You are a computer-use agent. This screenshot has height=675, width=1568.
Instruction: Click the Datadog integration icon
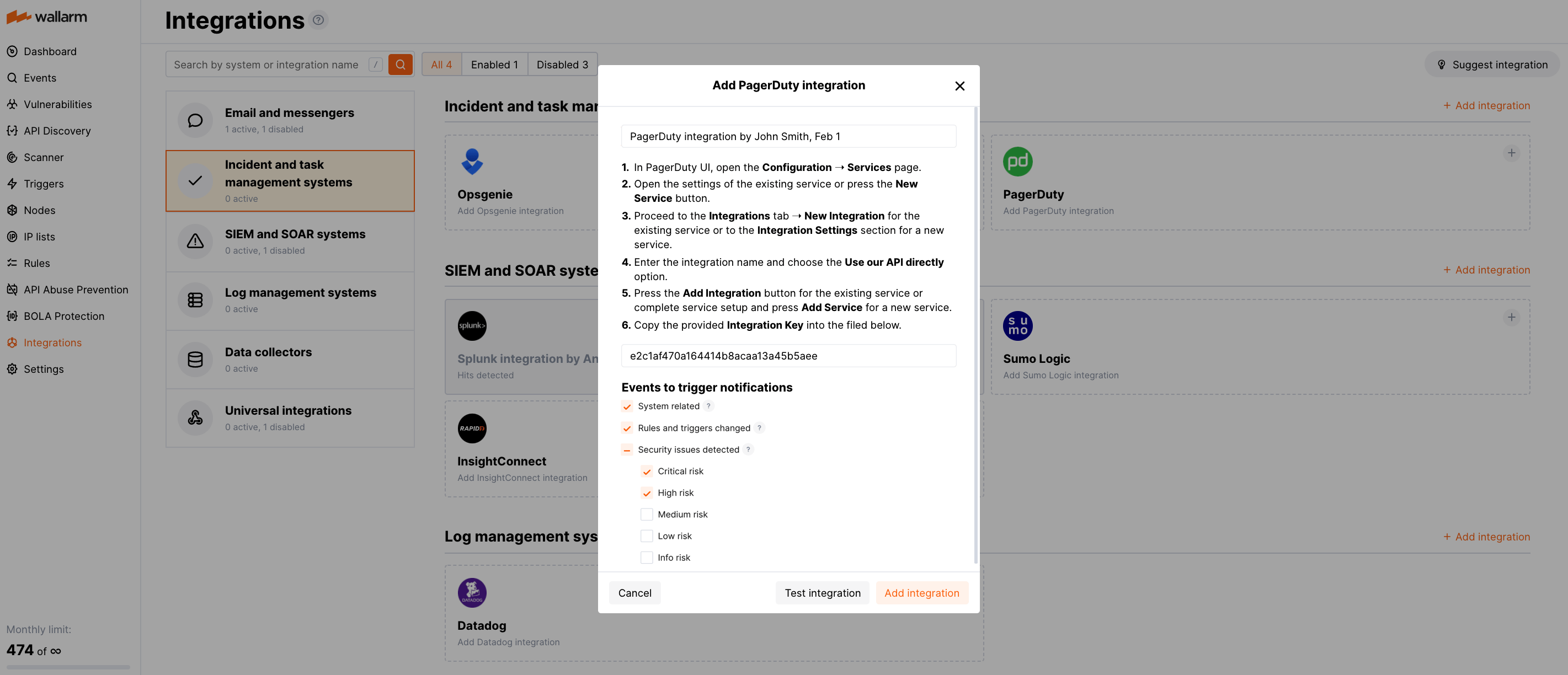click(472, 592)
